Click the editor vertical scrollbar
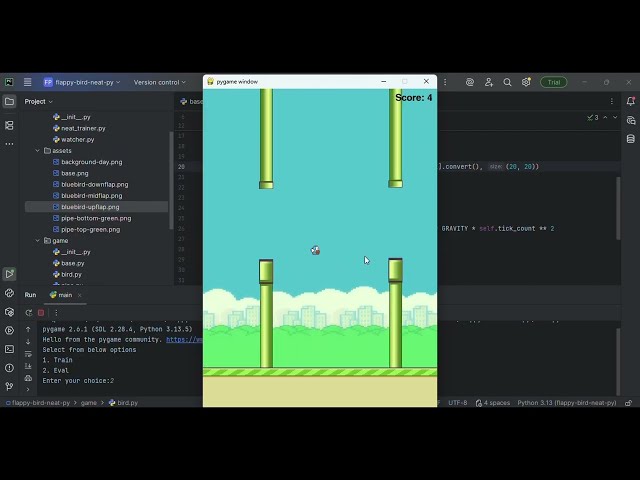The image size is (640, 480). tap(618, 208)
